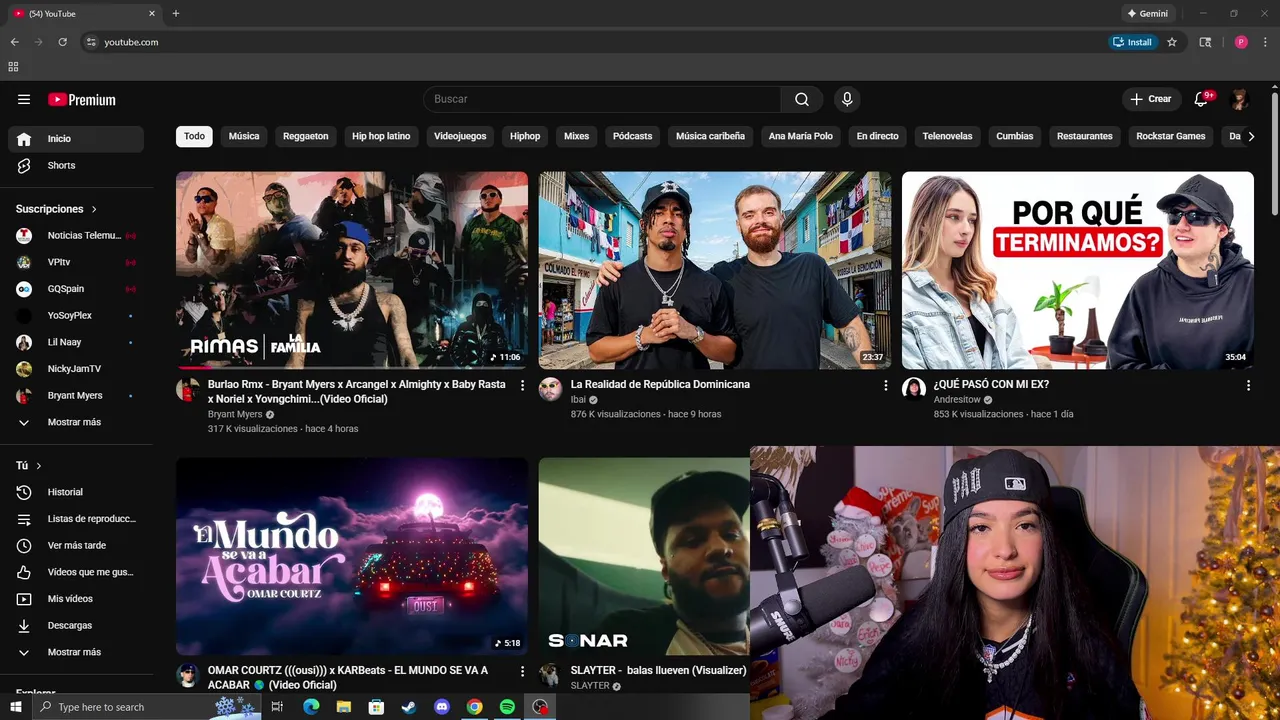Select the Música caribeña chip
Screen dimensions: 1280x720
710,136
